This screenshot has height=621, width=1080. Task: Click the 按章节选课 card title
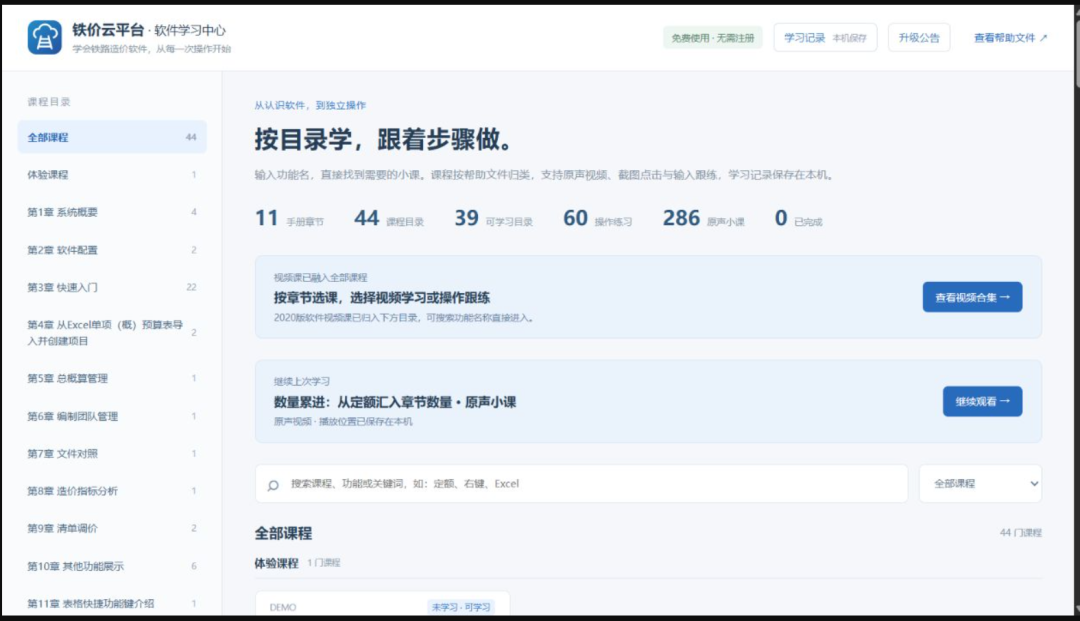coord(382,297)
